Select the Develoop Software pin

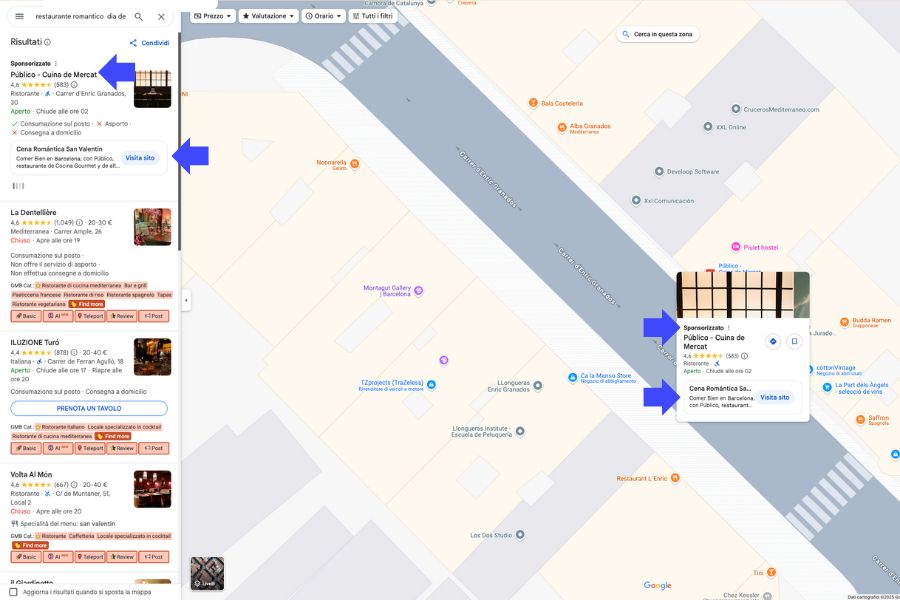pyautogui.click(x=659, y=171)
